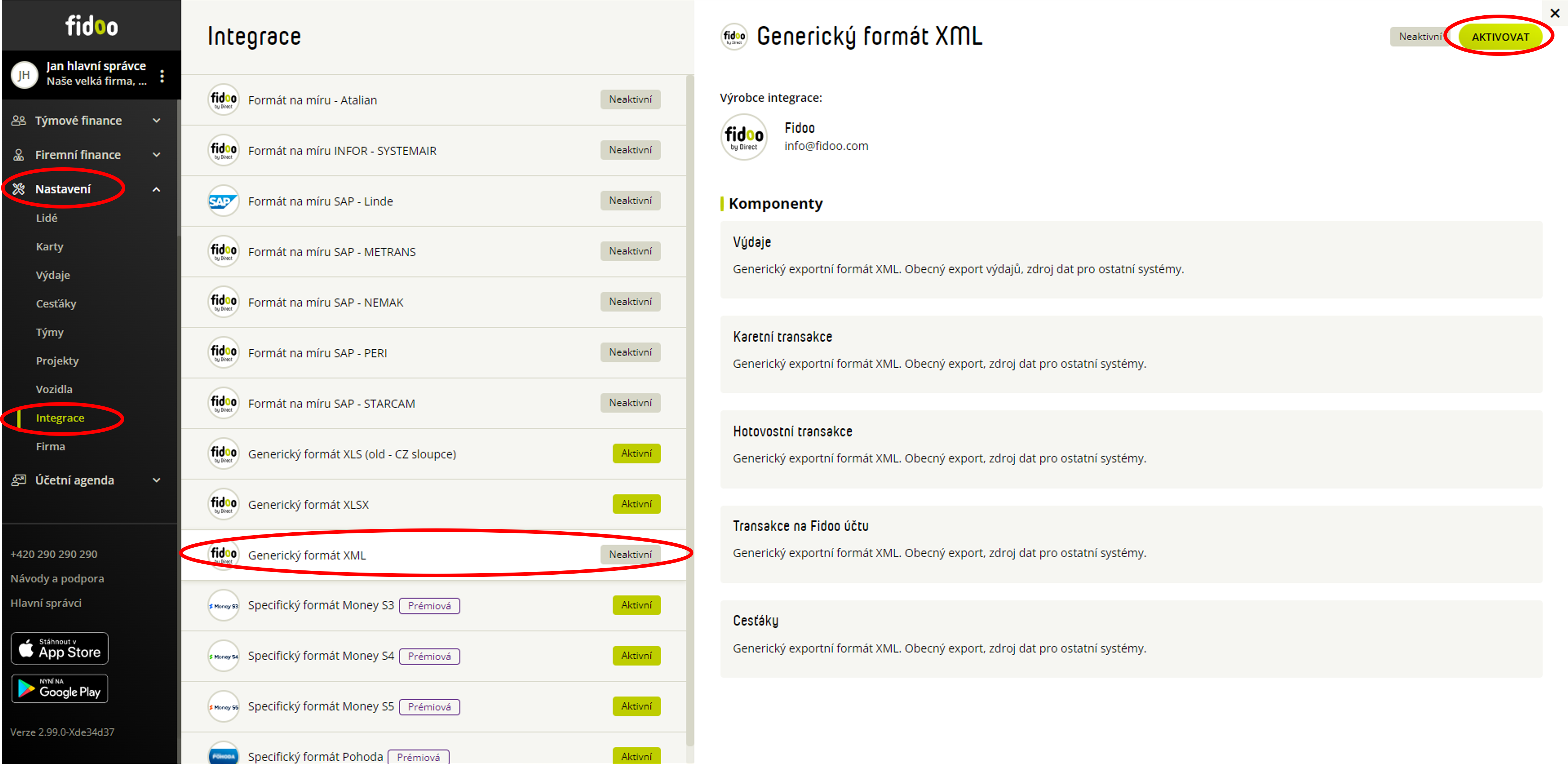The height and width of the screenshot is (764, 1568).
Task: Click the Prémiová tag on Specifický formát Pohoda
Action: click(x=418, y=757)
